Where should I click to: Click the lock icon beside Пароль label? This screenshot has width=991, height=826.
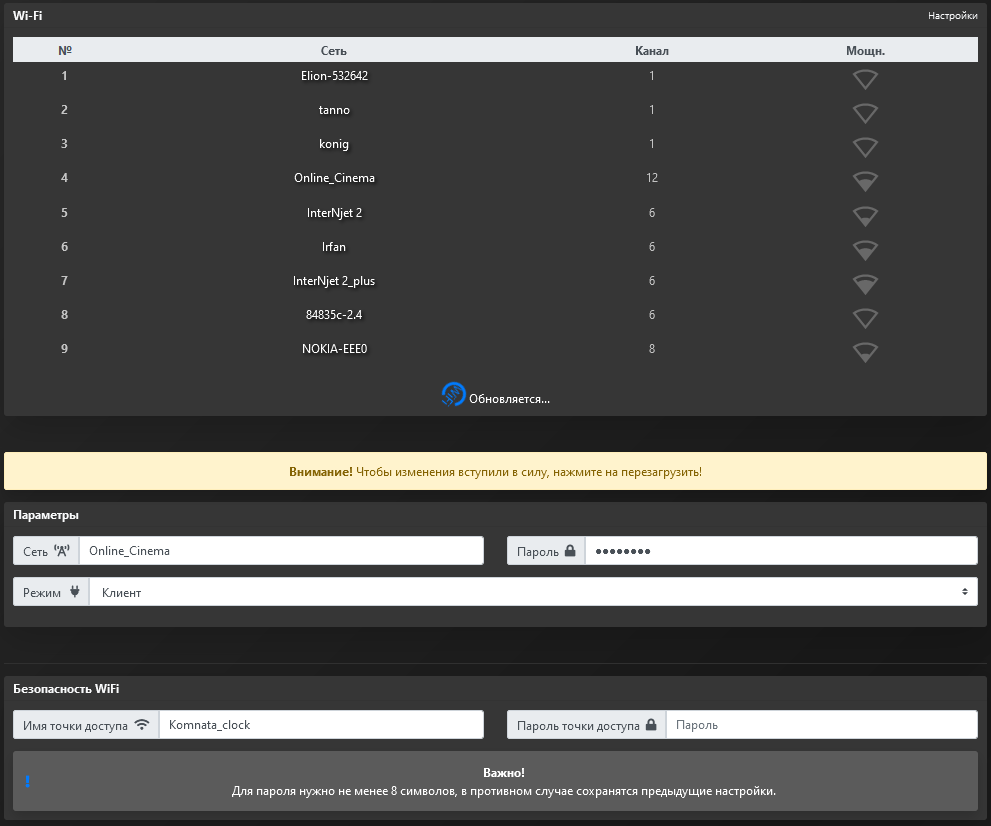coord(570,551)
